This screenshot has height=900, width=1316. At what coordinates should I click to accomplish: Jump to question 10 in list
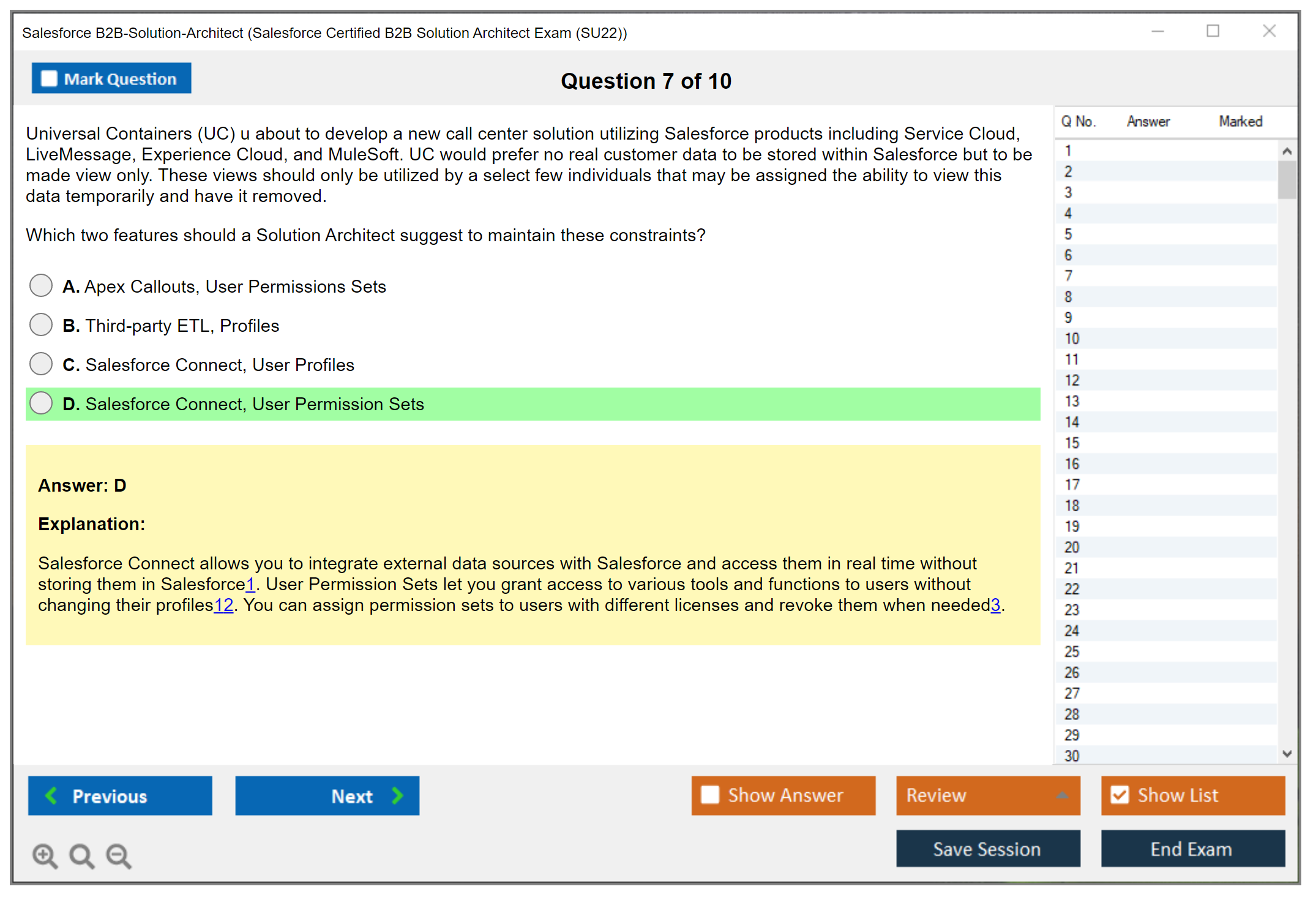[x=1072, y=339]
